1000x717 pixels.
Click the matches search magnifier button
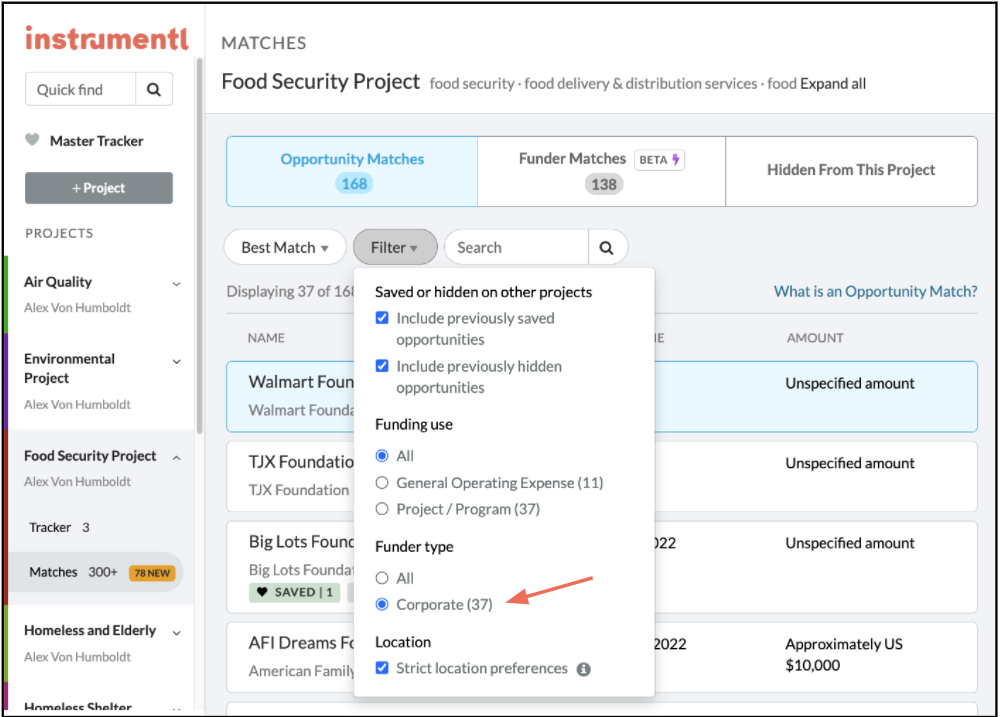point(607,247)
